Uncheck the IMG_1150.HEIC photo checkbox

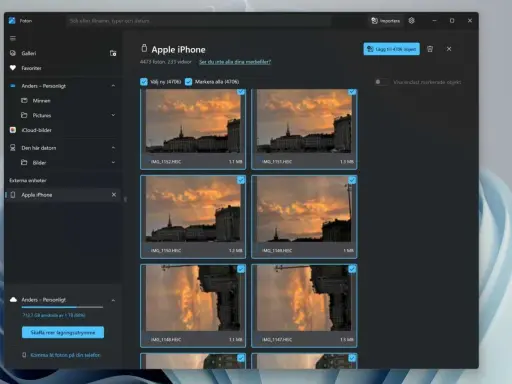pyautogui.click(x=241, y=180)
